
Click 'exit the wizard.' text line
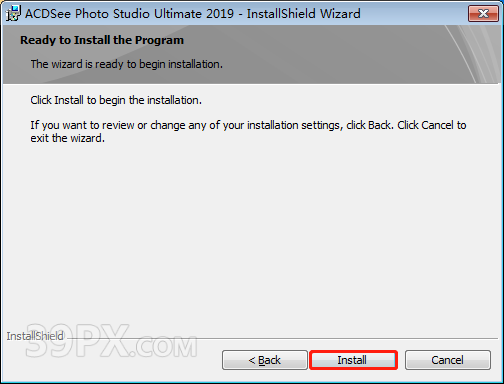click(68, 138)
